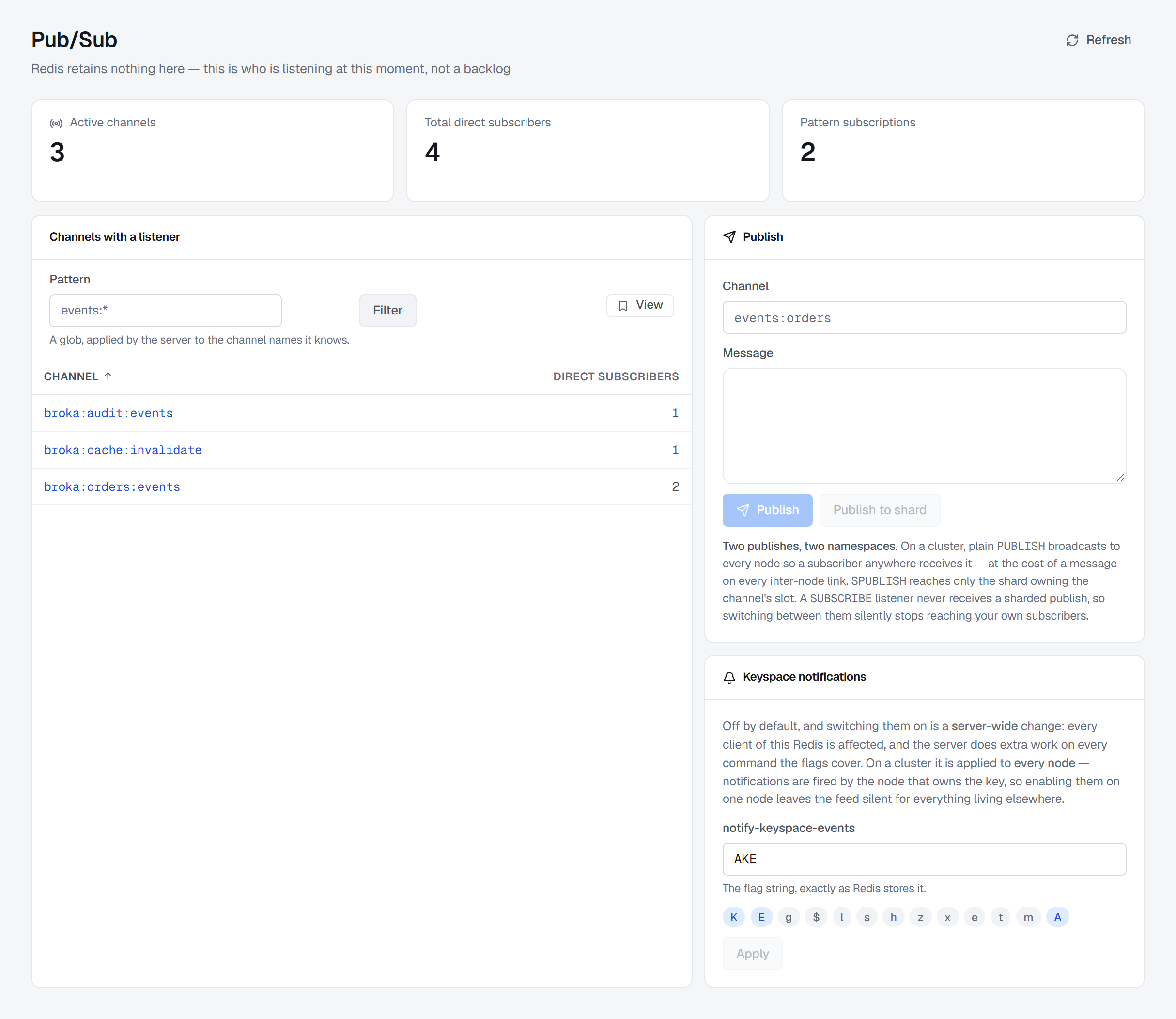Toggle the h flag chip
The height and width of the screenshot is (1019, 1176).
pyautogui.click(x=894, y=917)
